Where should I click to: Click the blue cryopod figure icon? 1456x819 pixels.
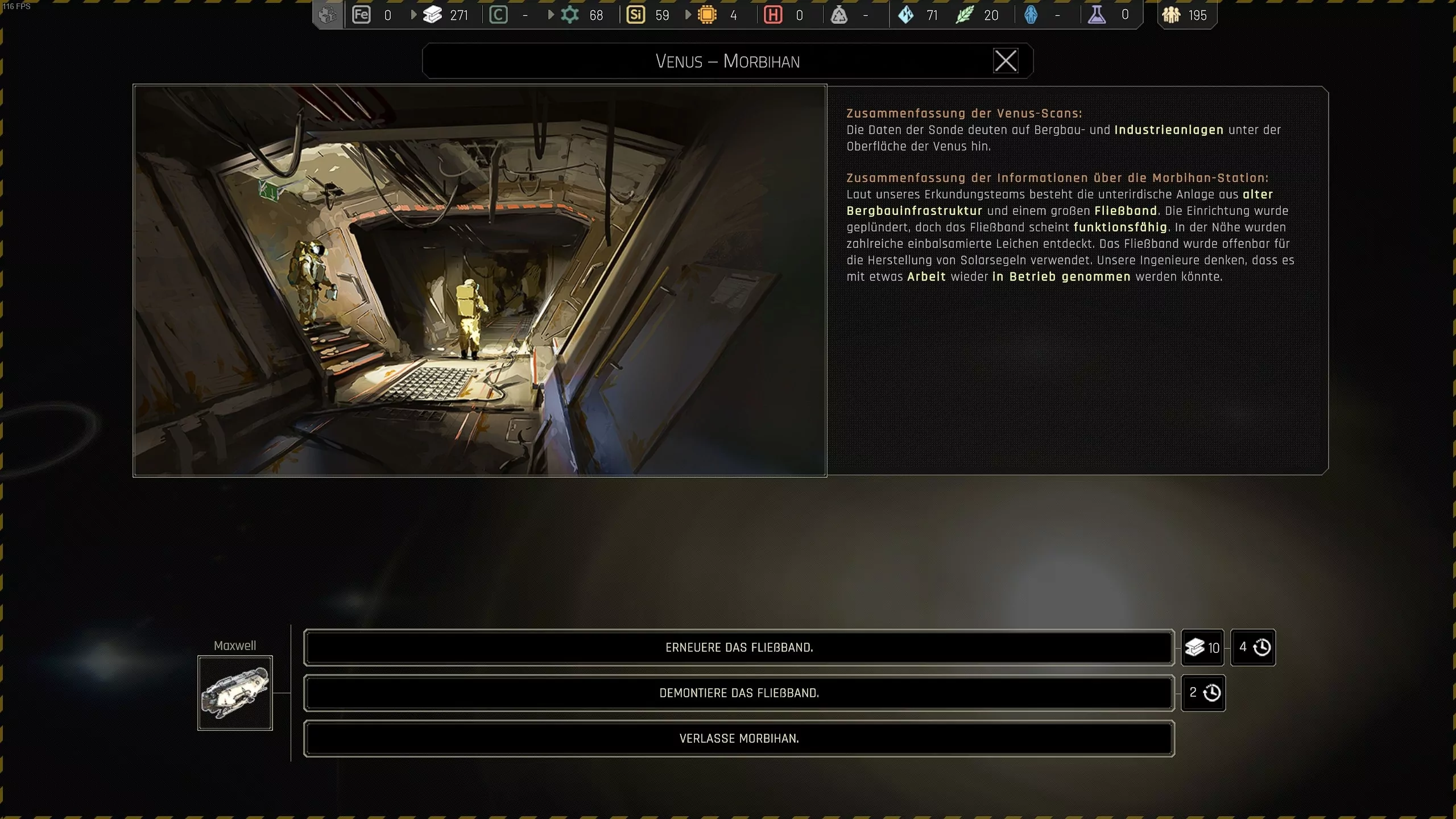coord(1031,15)
